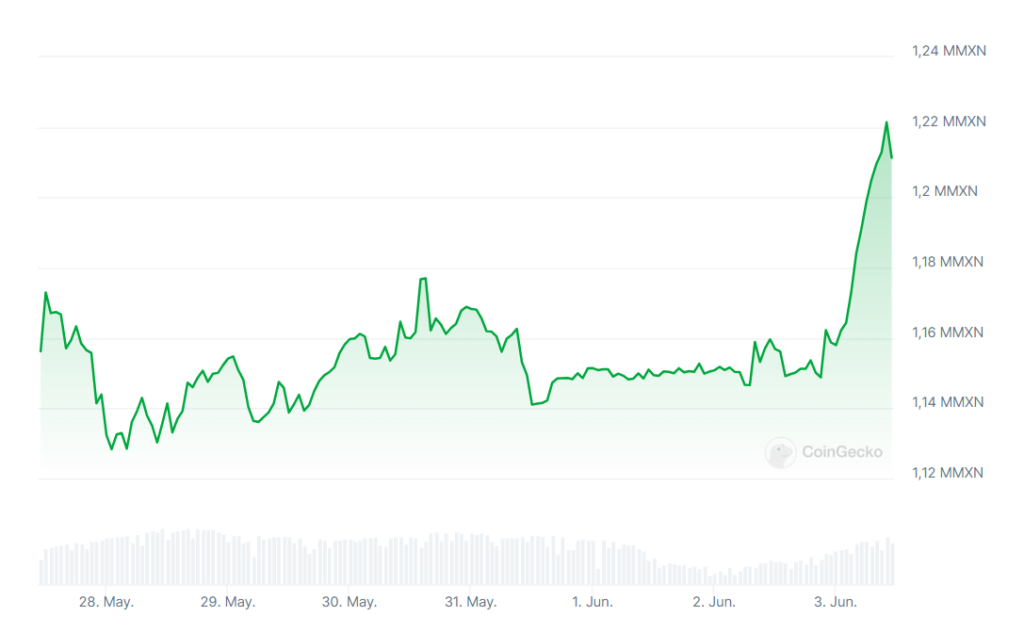Viewport: 1024px width, 633px height.
Task: Select the 1. Jun. date label
Action: pyautogui.click(x=592, y=602)
